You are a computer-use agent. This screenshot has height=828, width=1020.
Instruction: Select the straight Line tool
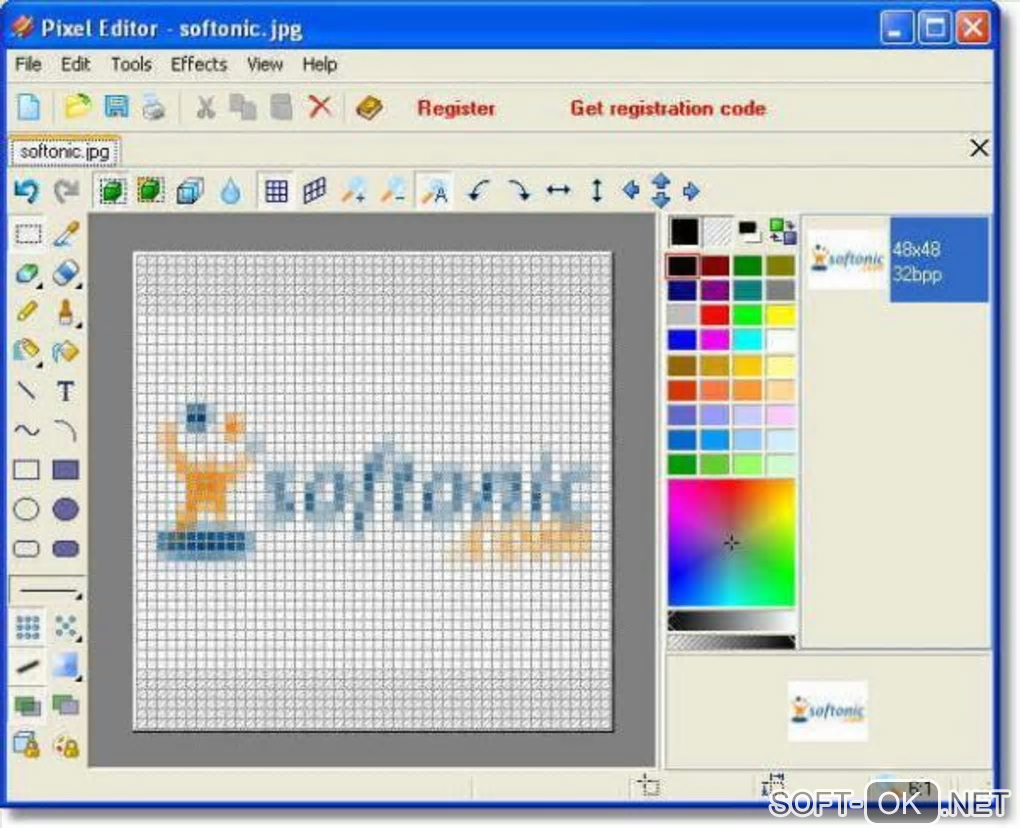[x=26, y=390]
